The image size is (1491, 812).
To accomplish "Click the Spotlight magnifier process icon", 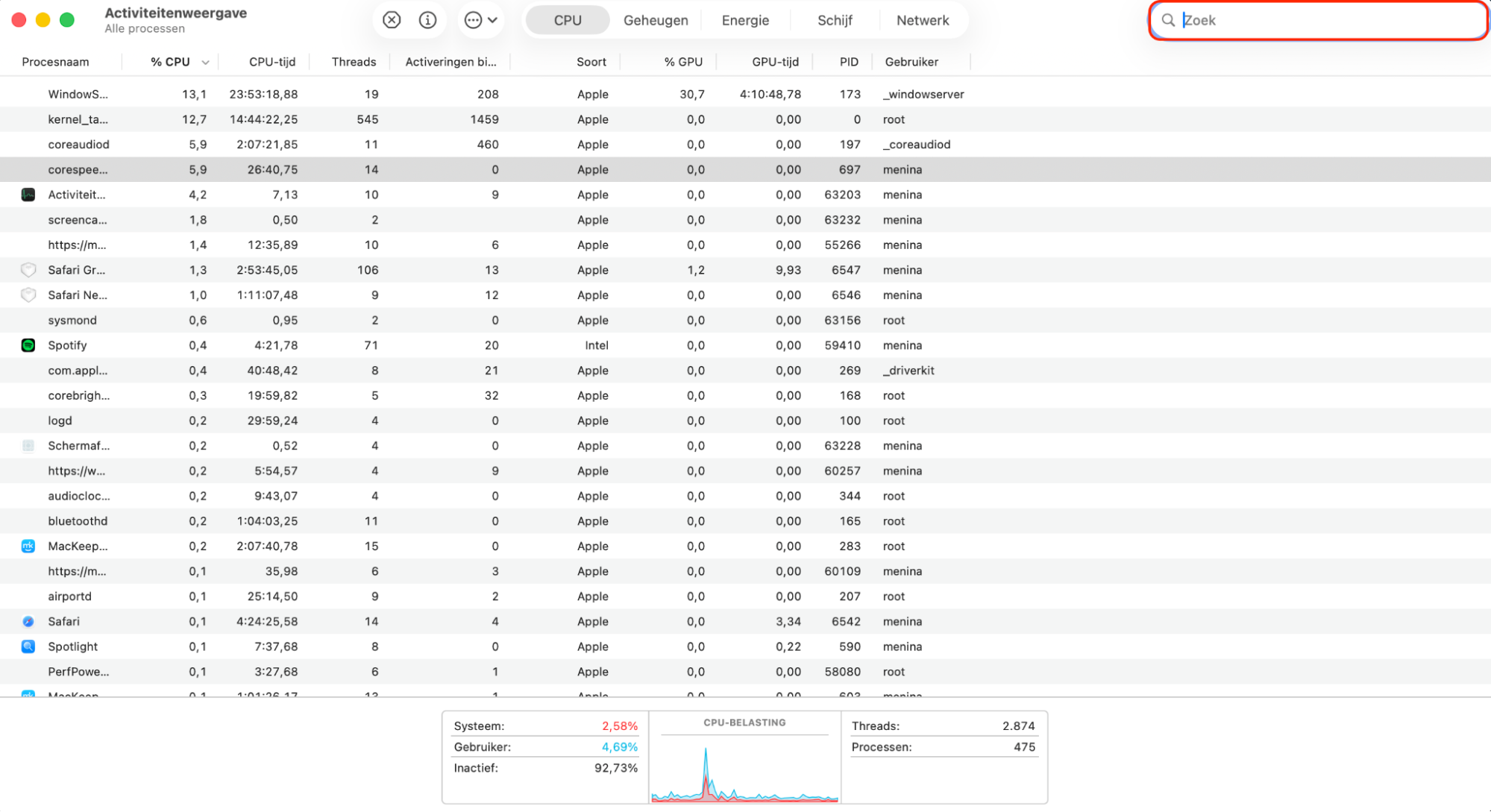I will 28,646.
